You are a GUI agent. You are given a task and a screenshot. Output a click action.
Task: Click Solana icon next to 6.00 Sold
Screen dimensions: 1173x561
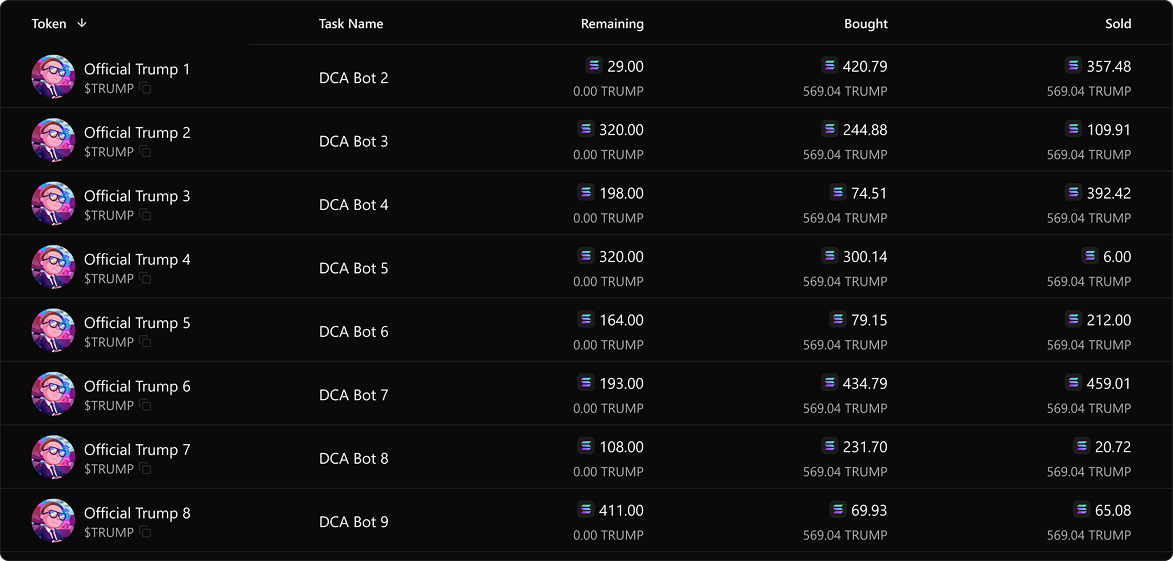coord(1091,257)
